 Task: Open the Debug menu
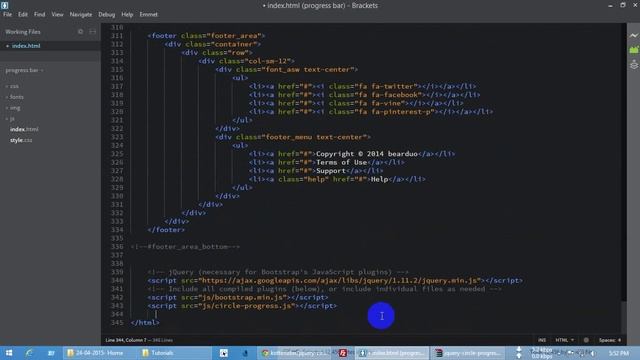tap(107, 14)
